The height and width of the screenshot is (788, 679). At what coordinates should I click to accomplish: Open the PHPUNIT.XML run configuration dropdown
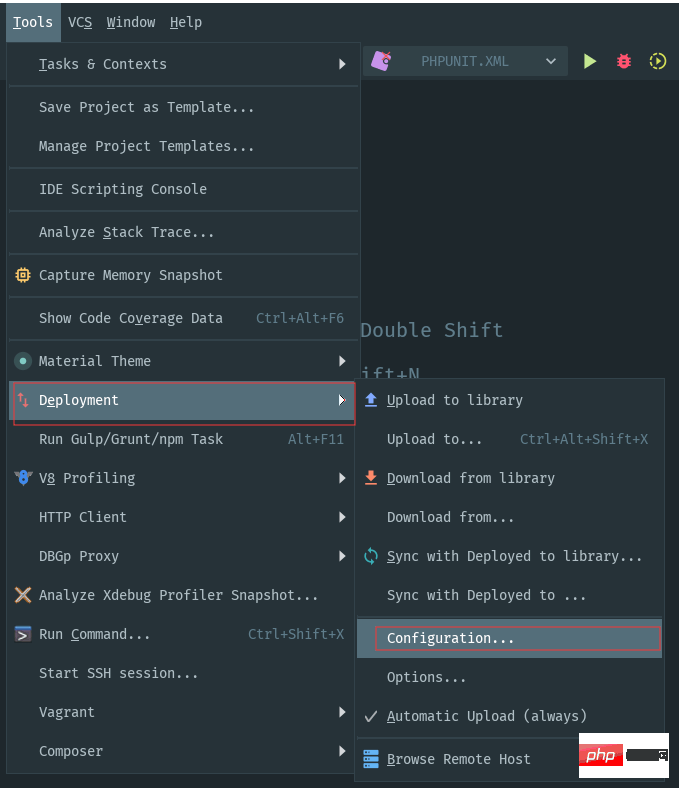[465, 61]
